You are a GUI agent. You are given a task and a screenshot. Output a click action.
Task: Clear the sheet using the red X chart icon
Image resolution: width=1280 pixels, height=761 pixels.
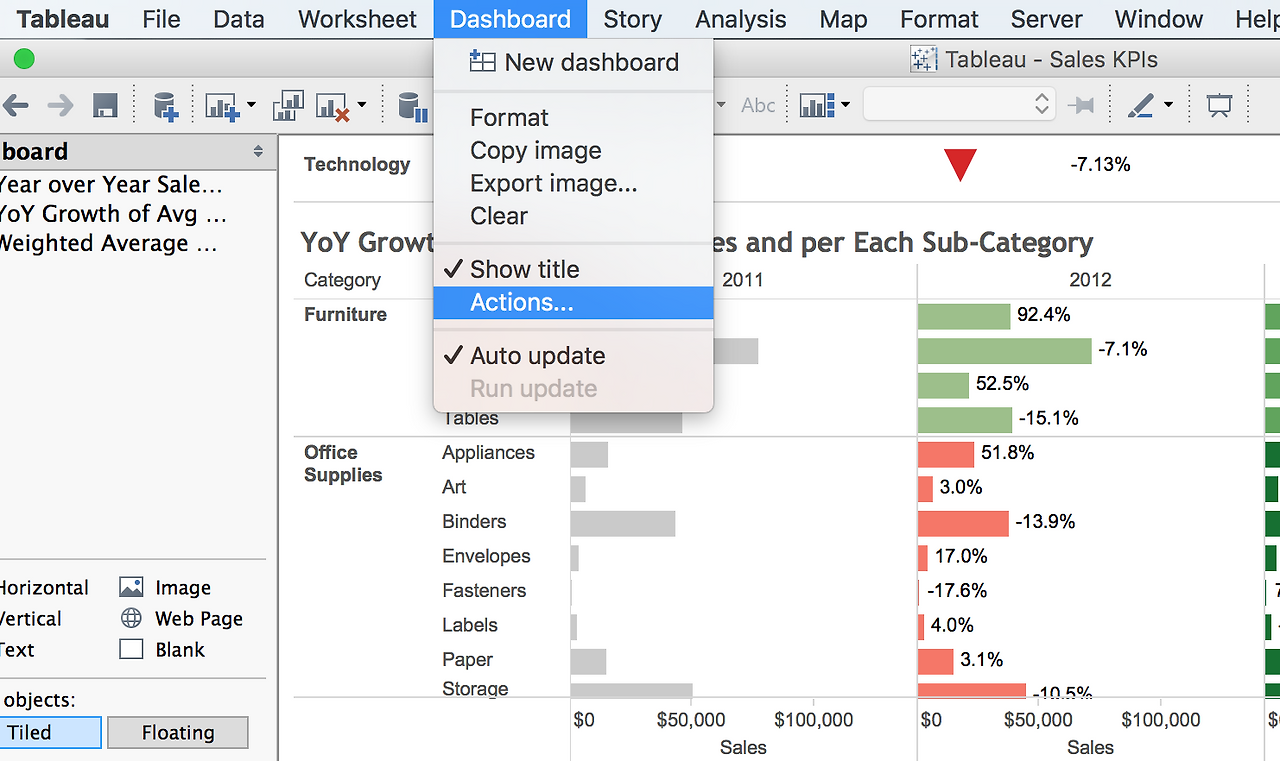[x=332, y=105]
